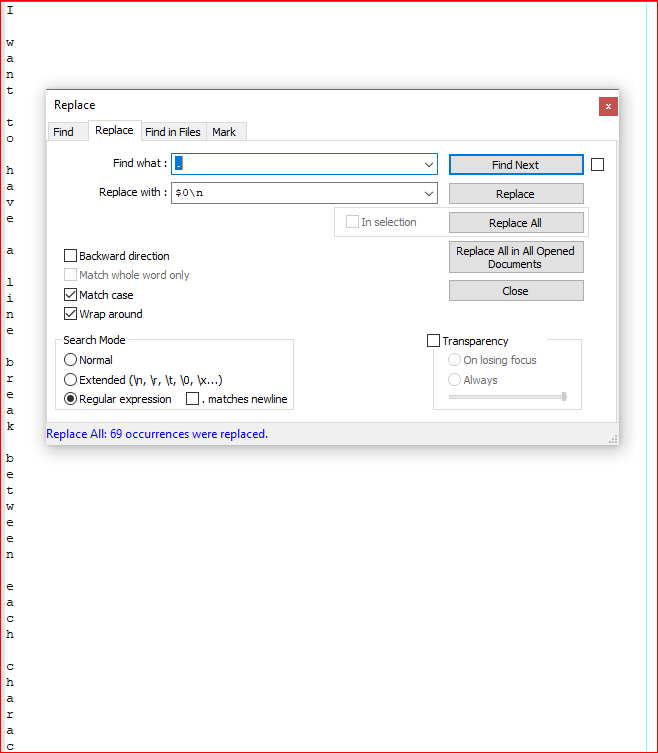Uncheck the Wrap around checkbox
This screenshot has width=658, height=753.
(70, 314)
